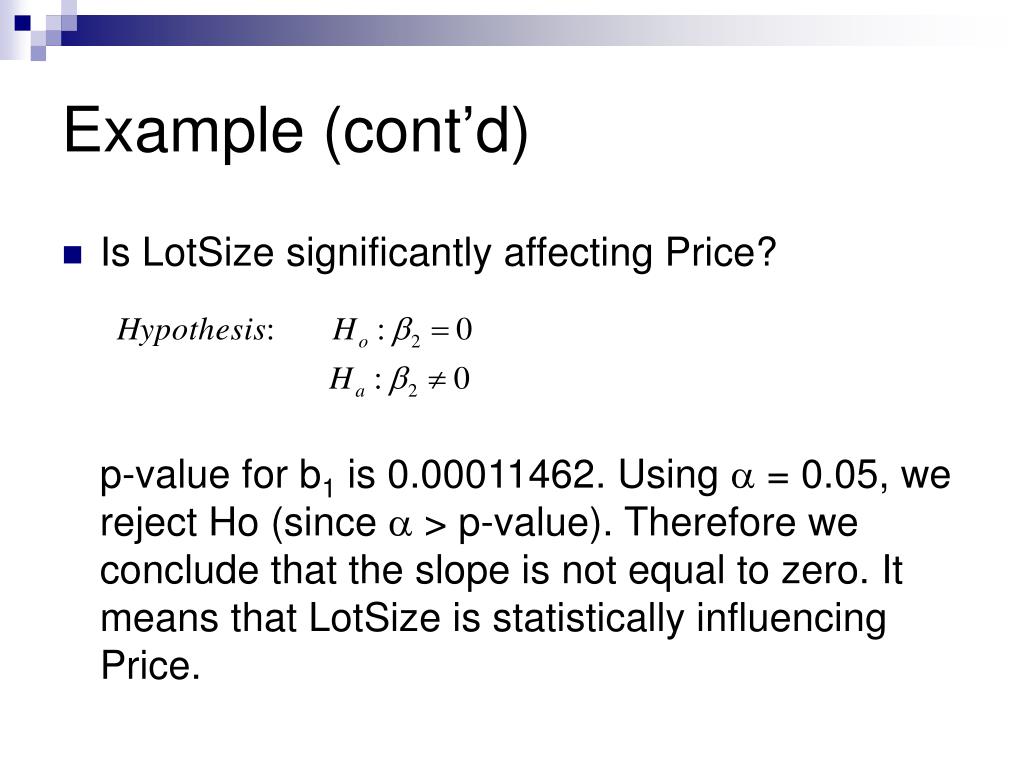Click the phrase 'not equal to zero'

click(715, 570)
